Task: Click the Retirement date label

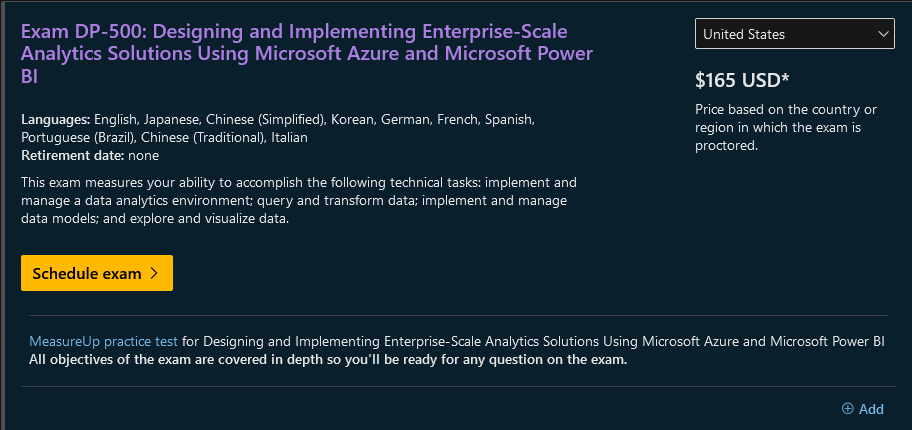Action: click(73, 155)
